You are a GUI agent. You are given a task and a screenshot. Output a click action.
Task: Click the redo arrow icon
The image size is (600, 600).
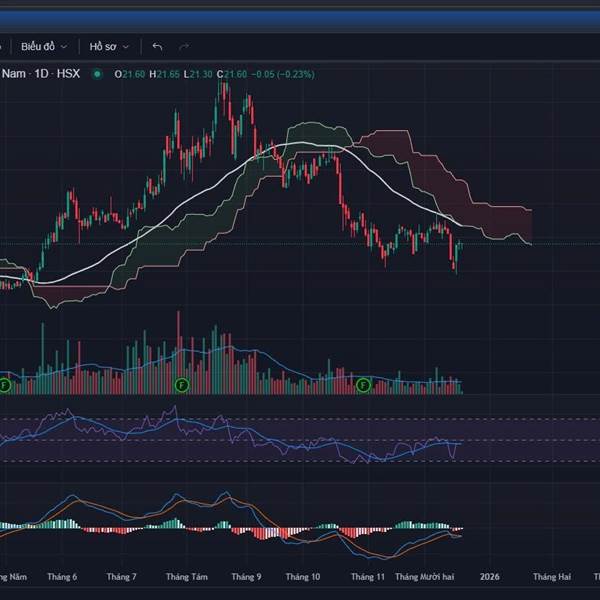pos(183,46)
